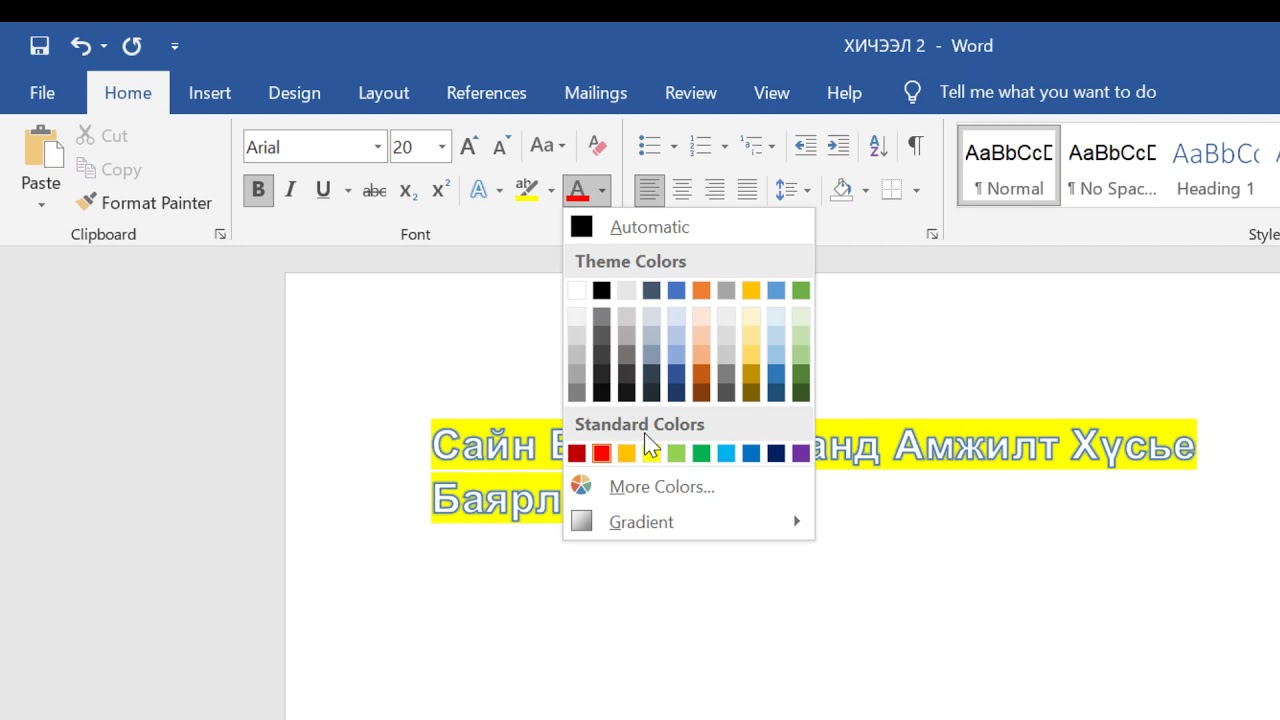This screenshot has height=720, width=1280.
Task: Apply the No Spacing style
Action: pos(1112,166)
